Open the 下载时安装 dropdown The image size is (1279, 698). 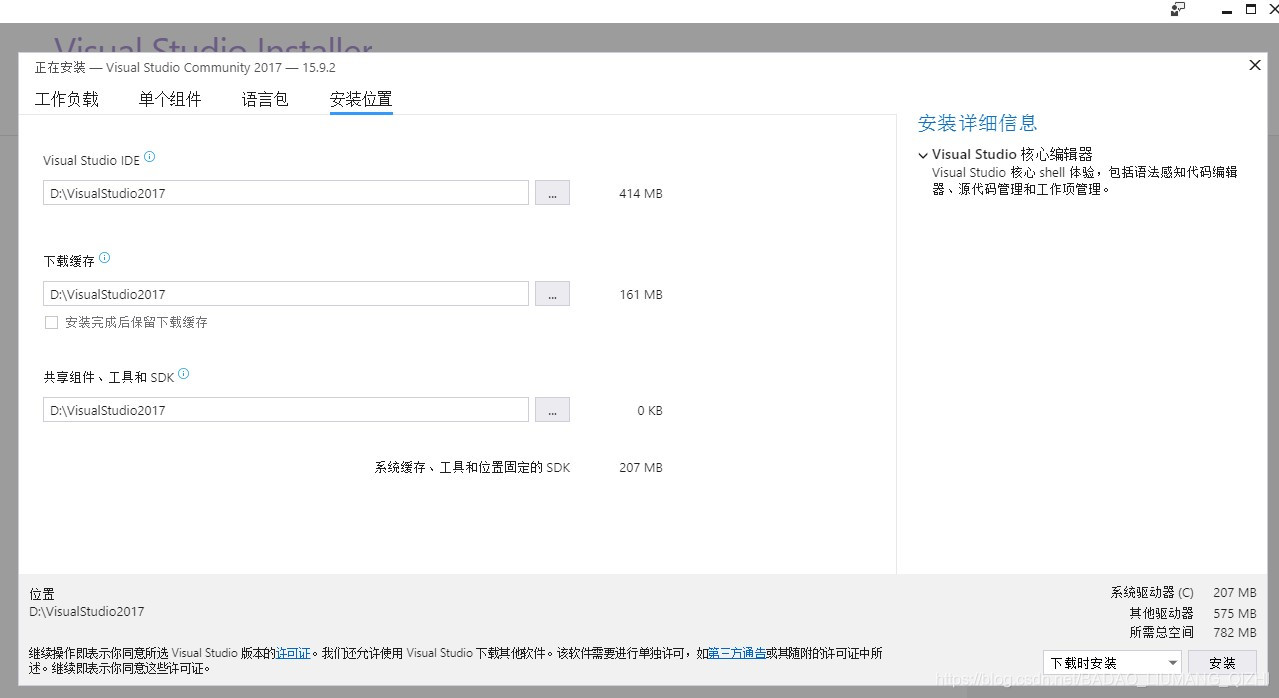pos(1112,663)
